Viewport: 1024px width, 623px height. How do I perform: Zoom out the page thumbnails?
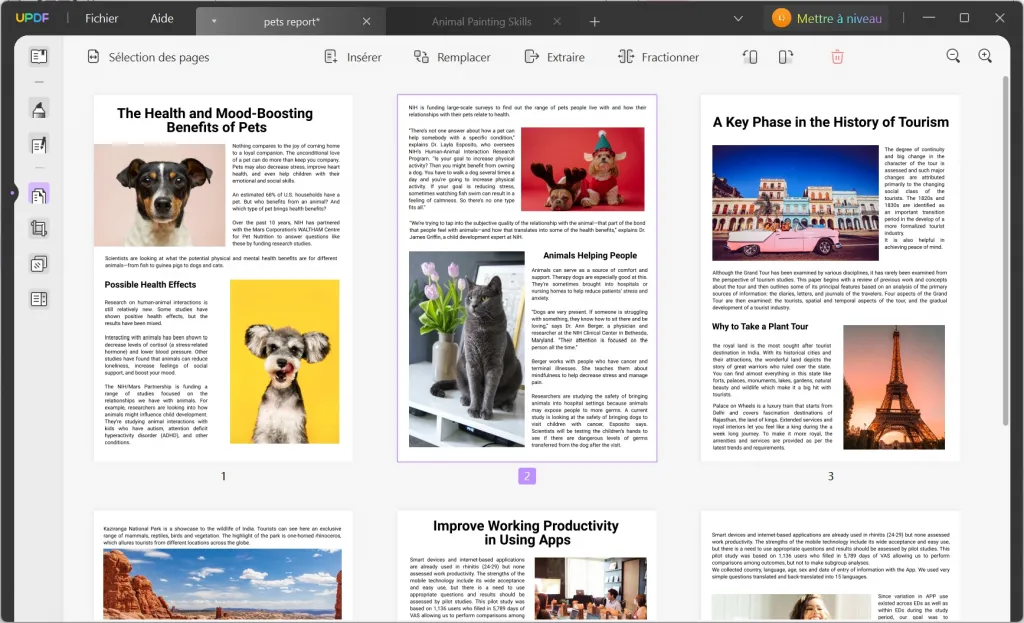point(953,57)
